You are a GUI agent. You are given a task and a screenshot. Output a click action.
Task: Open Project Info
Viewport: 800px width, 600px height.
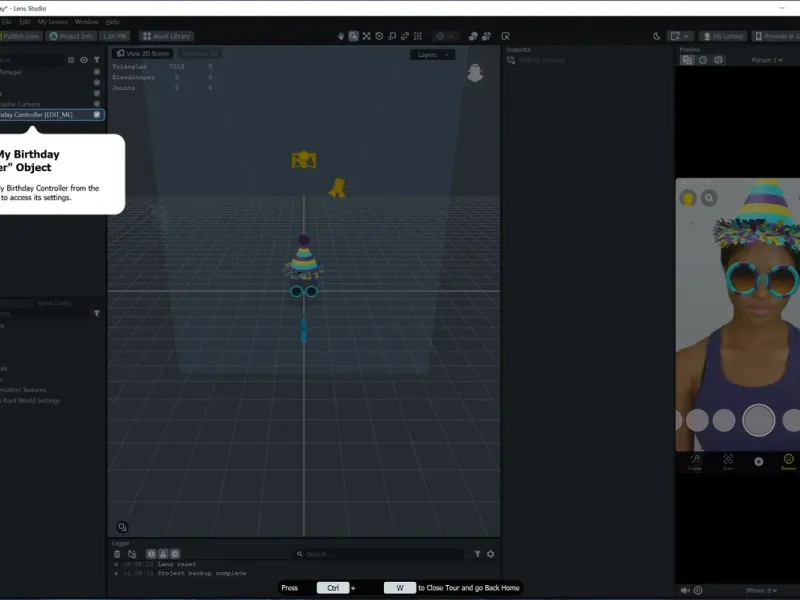tap(71, 36)
